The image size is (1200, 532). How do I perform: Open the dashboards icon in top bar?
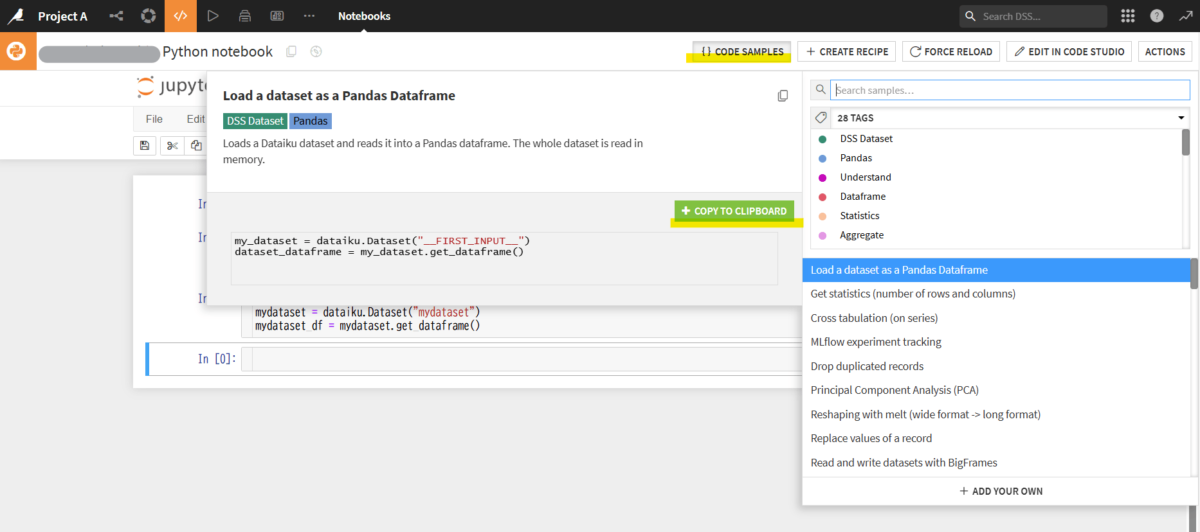pyautogui.click(x=277, y=16)
